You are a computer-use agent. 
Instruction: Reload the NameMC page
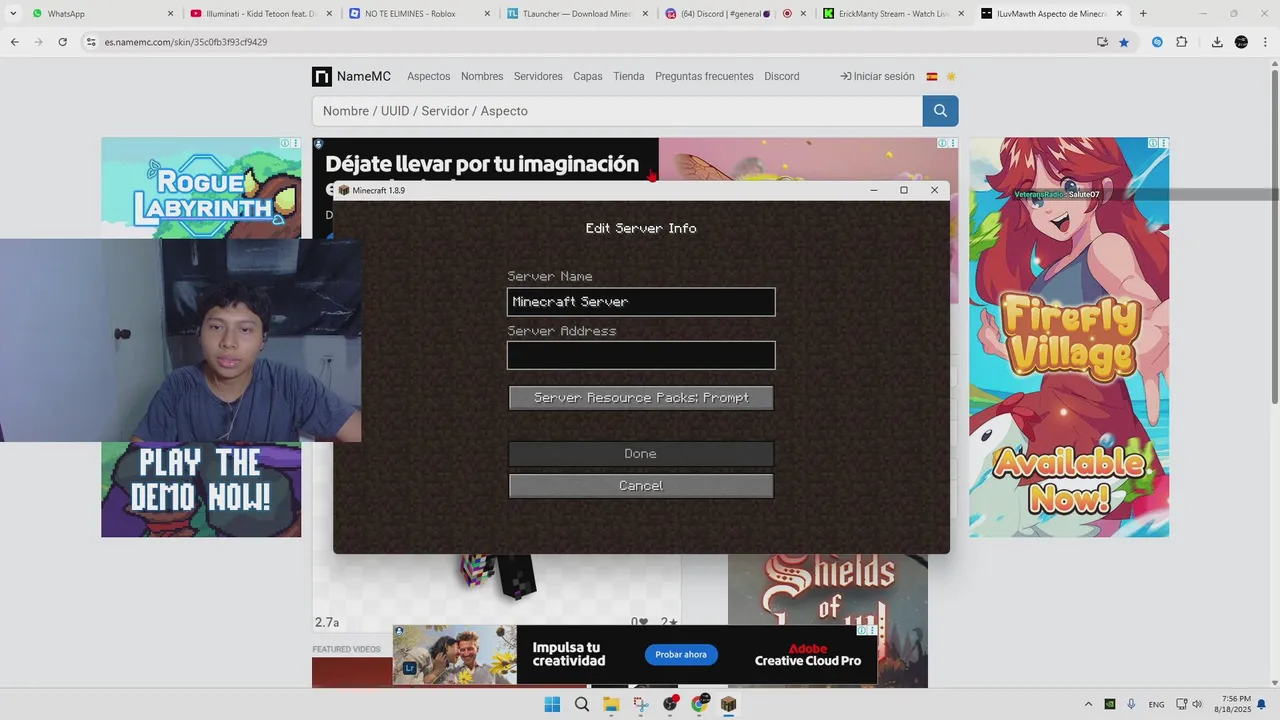point(63,42)
